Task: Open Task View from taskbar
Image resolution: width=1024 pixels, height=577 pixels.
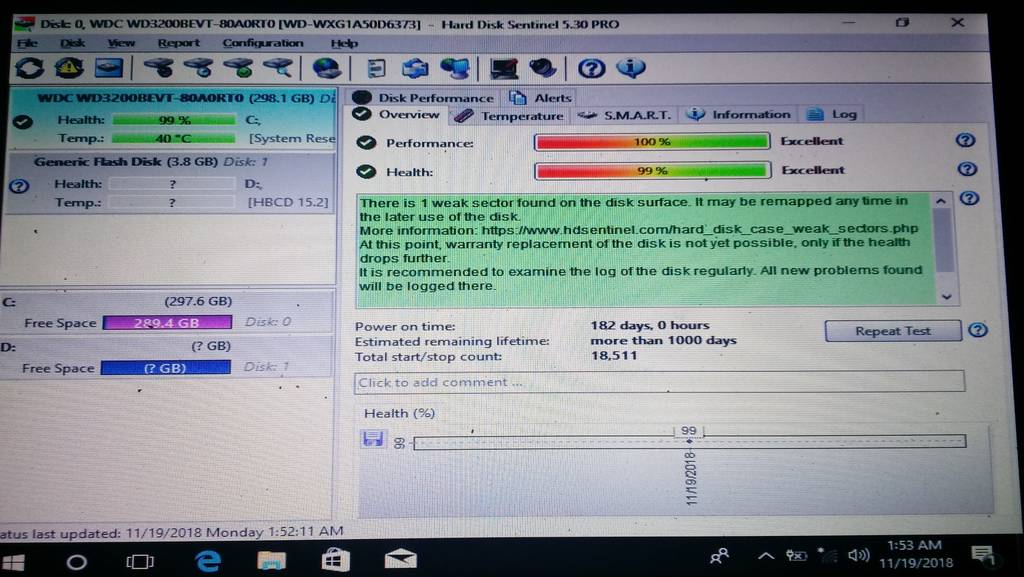Action: [x=140, y=561]
